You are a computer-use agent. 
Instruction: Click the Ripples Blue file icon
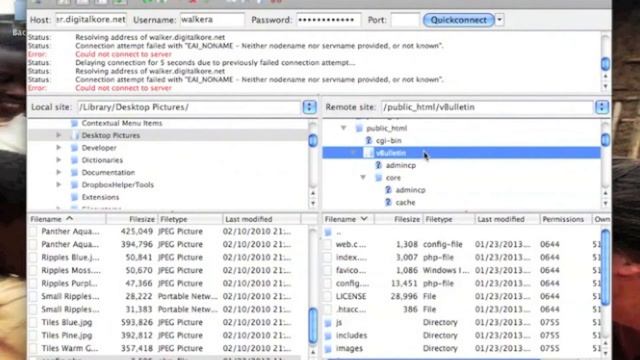pos(33,258)
